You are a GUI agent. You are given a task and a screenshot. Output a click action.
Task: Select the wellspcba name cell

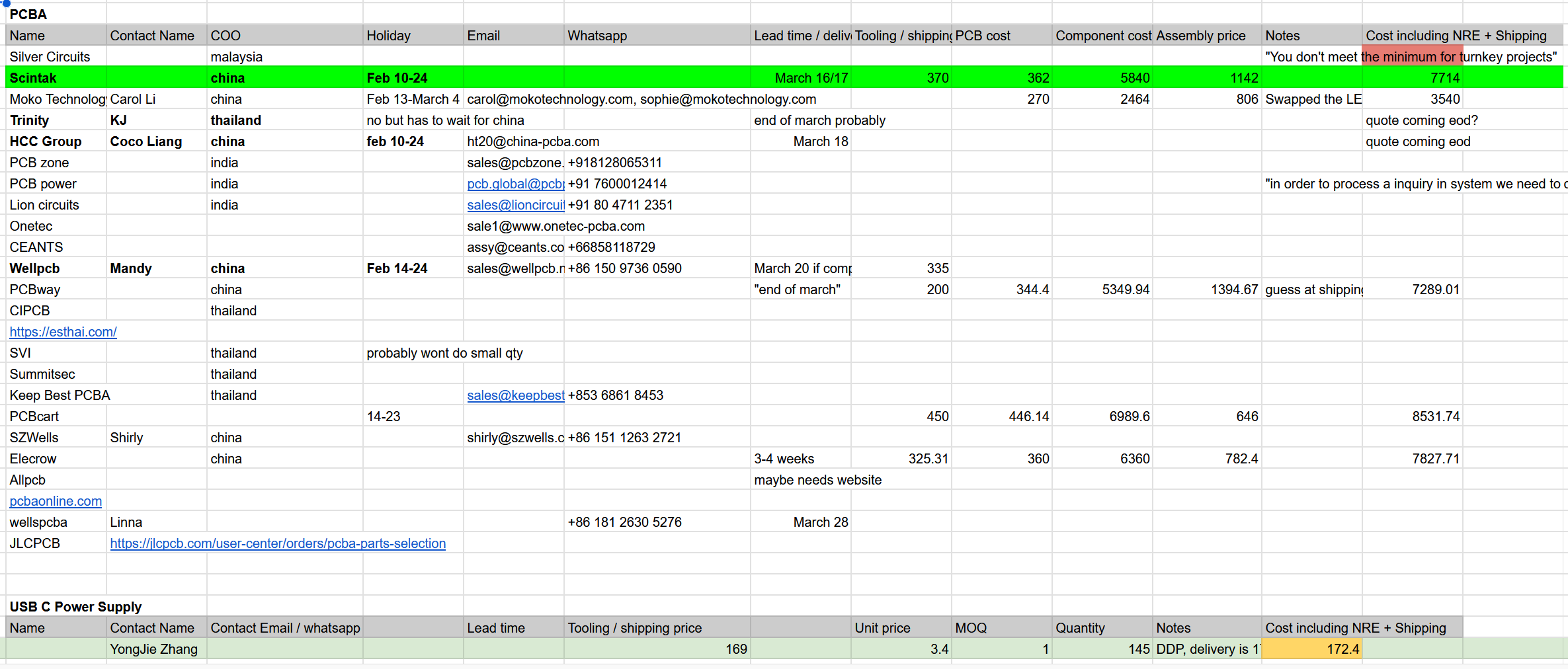tap(56, 522)
